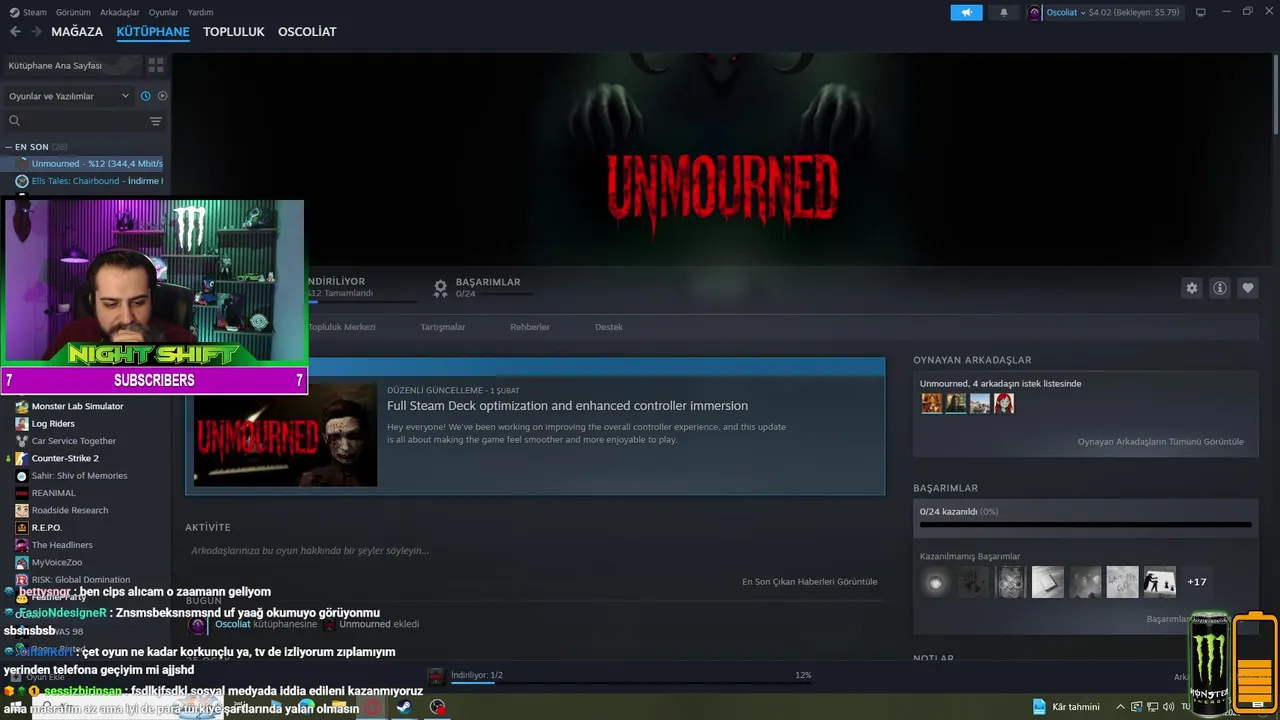
Task: Click the page vertical scrollbar
Action: (x=1275, y=95)
